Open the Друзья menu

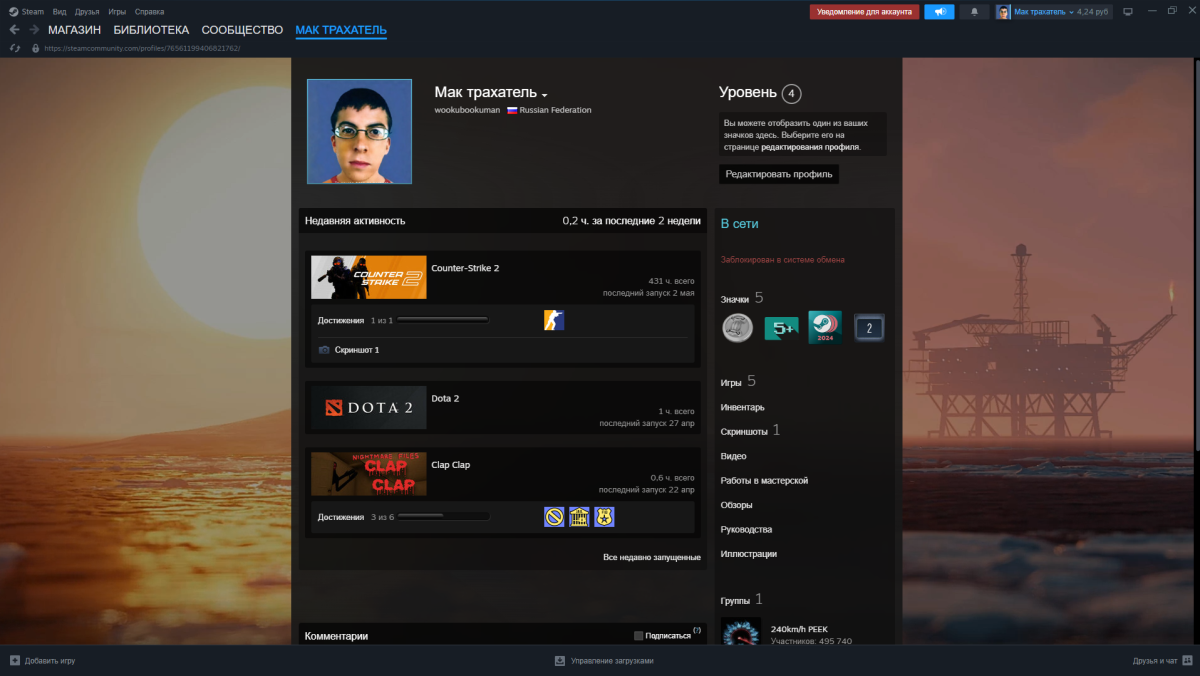click(87, 12)
